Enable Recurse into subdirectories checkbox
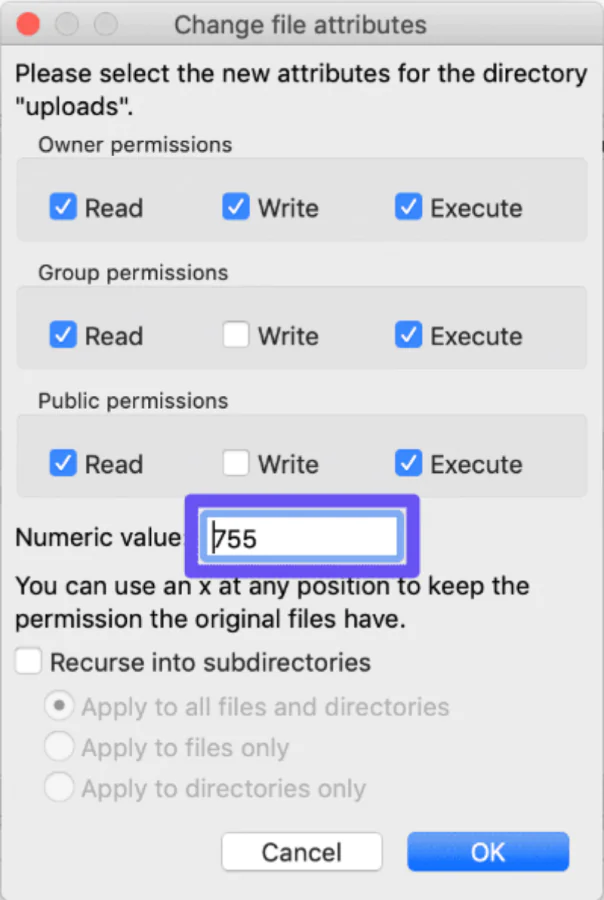 (x=29, y=662)
